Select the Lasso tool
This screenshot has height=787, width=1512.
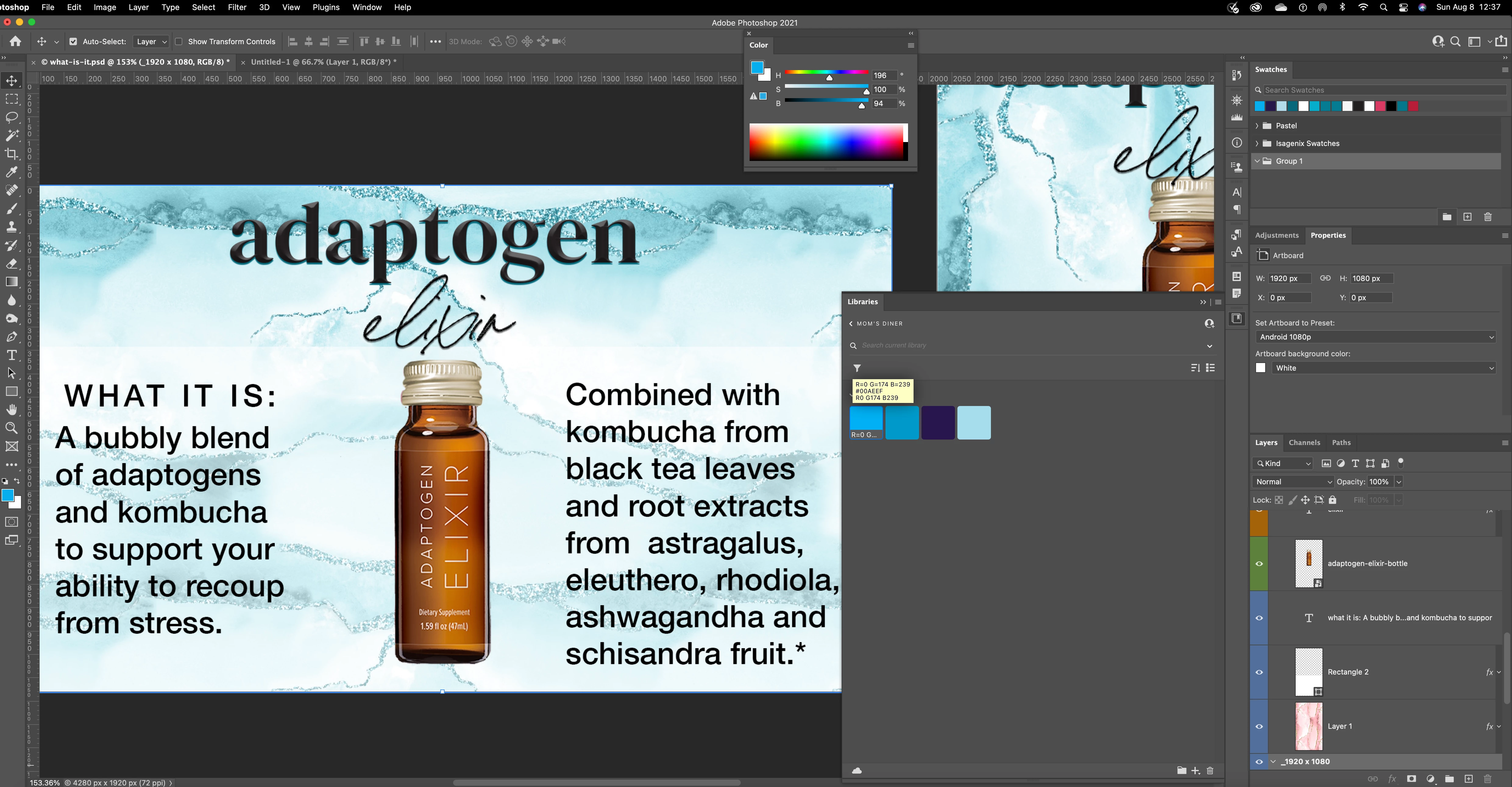point(12,117)
